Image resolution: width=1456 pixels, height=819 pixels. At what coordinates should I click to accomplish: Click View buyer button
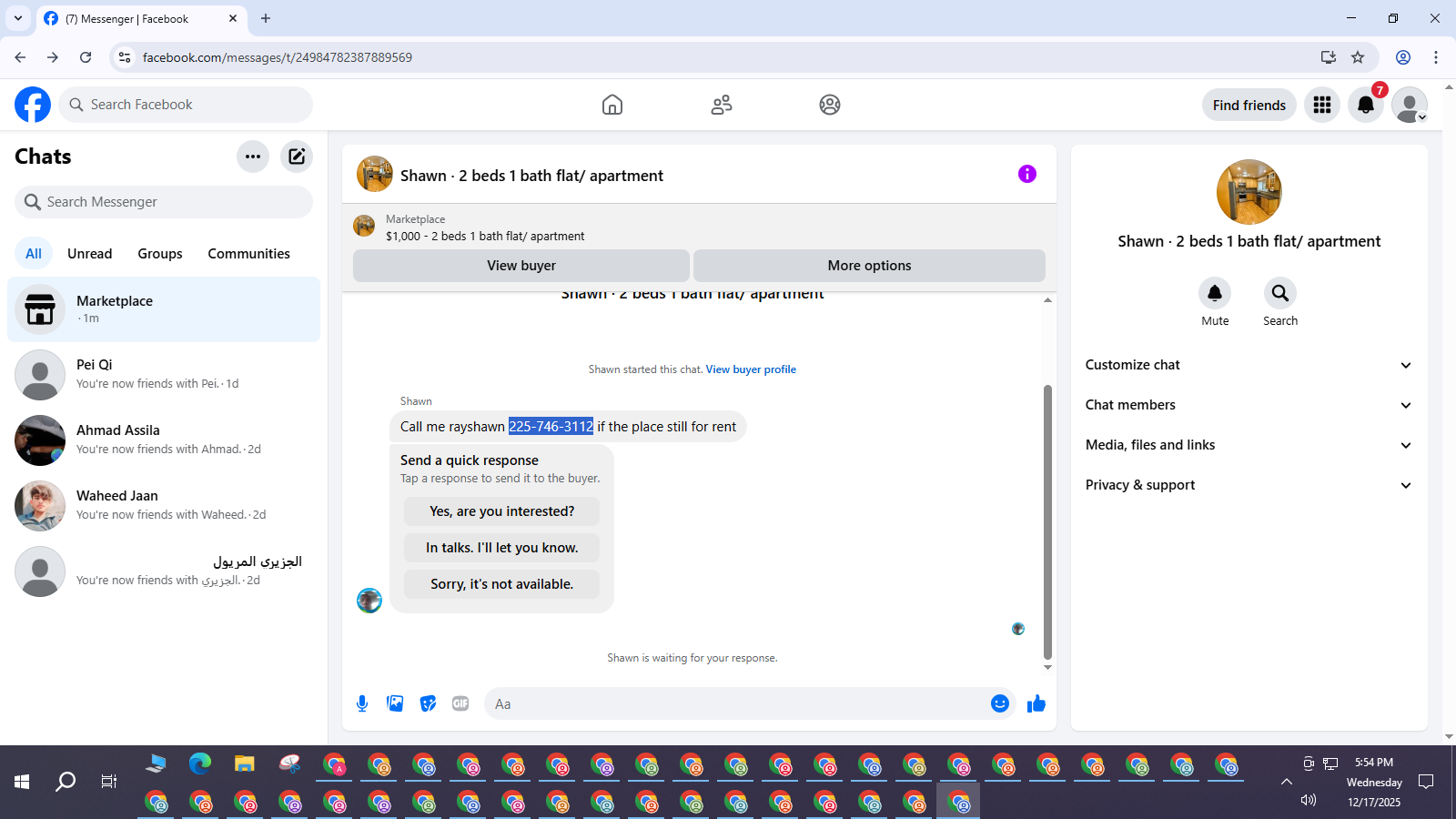521,266
